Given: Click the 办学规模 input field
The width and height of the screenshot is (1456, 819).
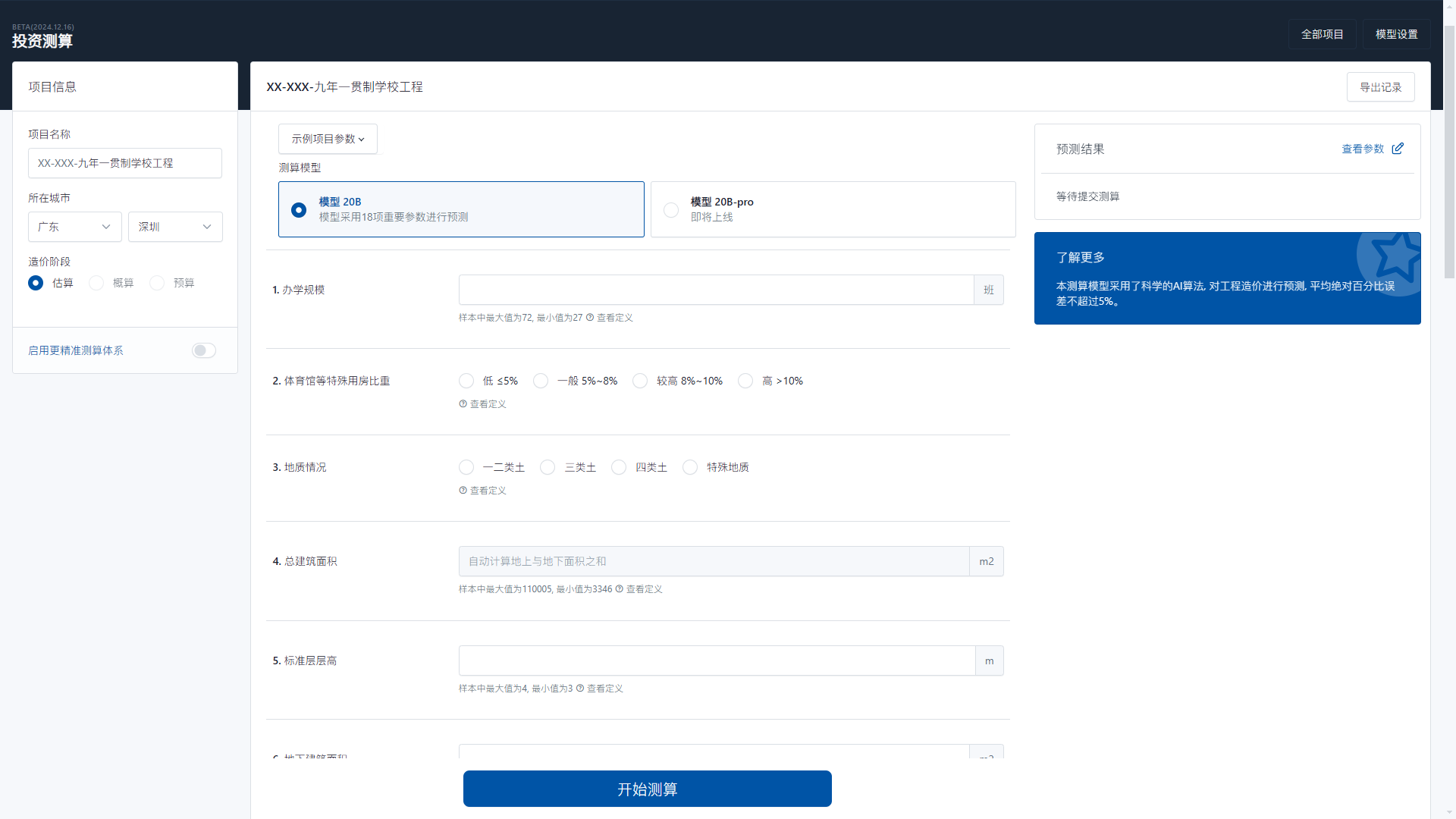Looking at the screenshot, I should tap(715, 290).
